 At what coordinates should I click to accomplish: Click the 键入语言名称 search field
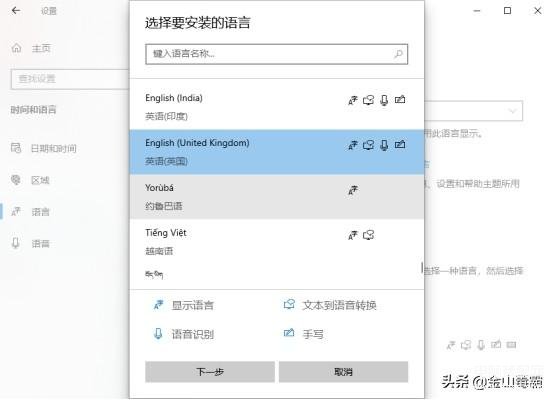tap(277, 54)
